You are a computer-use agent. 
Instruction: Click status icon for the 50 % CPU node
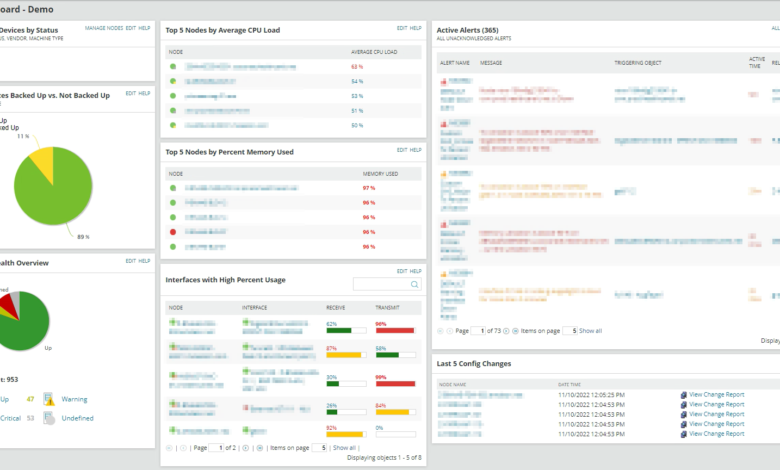pos(173,125)
